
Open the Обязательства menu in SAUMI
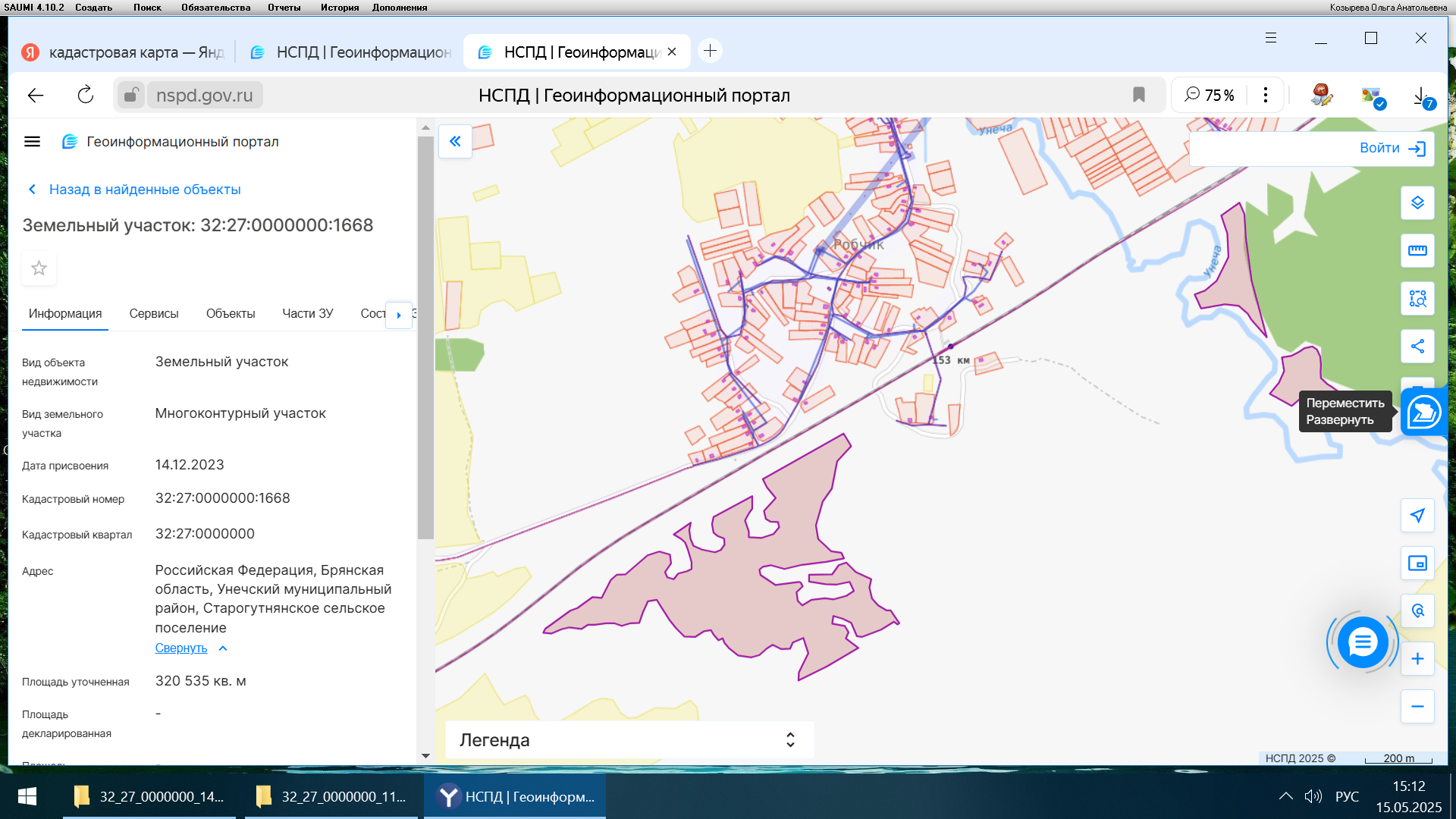pyautogui.click(x=215, y=8)
